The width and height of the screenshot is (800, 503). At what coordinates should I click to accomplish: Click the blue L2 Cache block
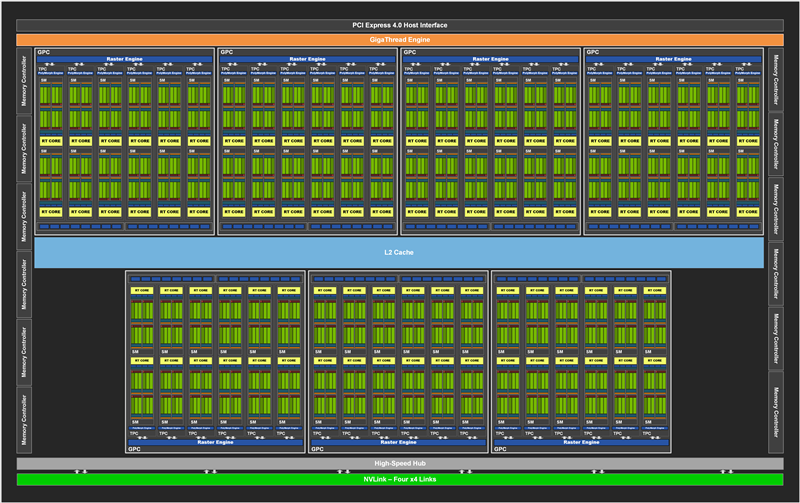tap(400, 252)
